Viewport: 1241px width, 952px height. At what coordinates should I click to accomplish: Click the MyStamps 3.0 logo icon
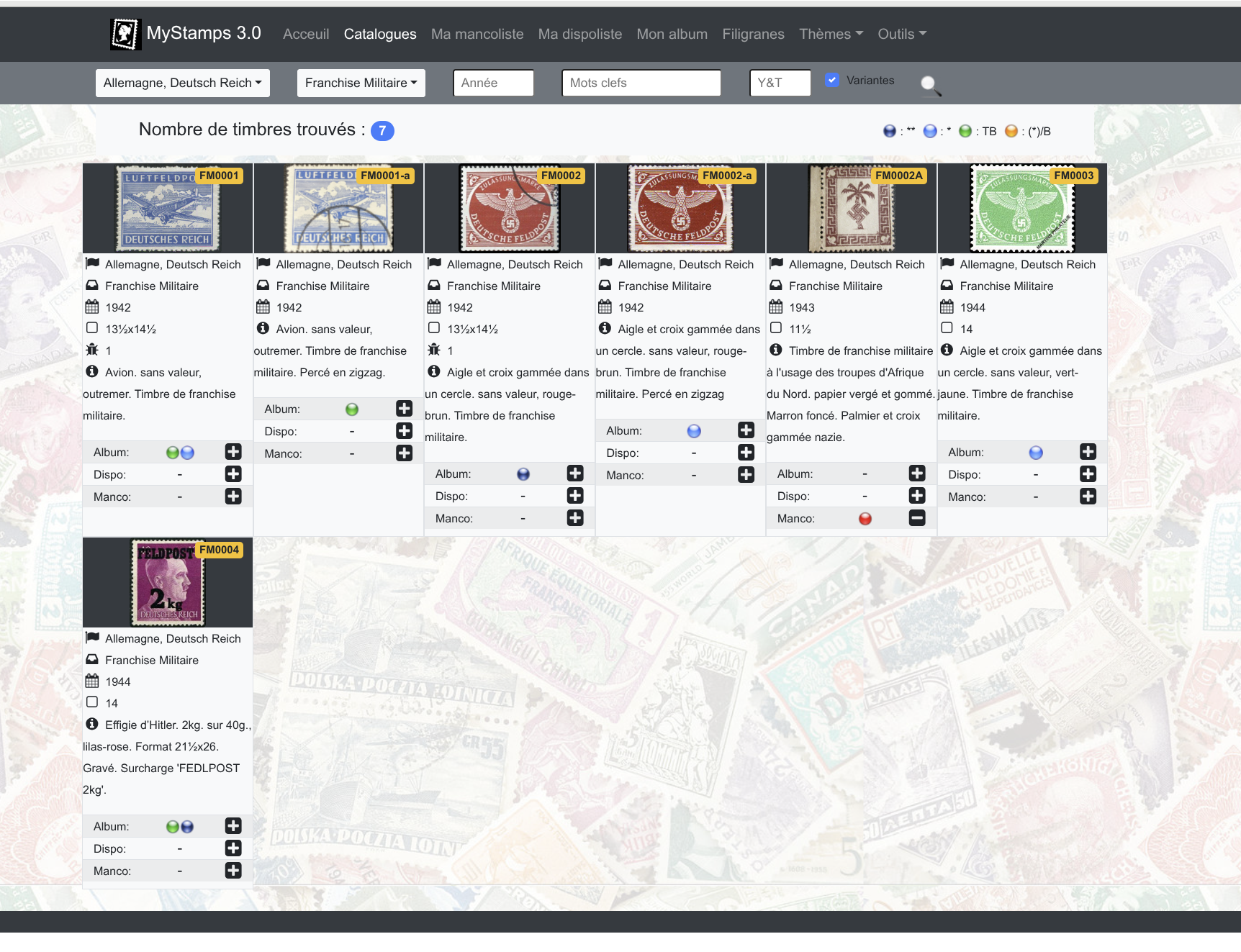[125, 34]
